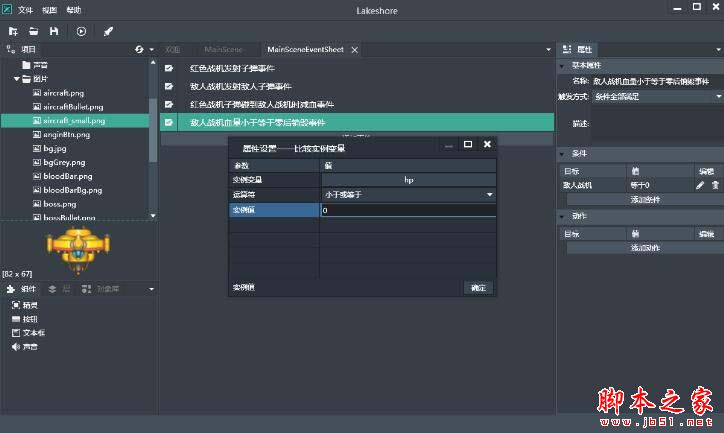Click the save toolbar icon
Image resolution: width=724 pixels, height=433 pixels.
pyautogui.click(x=54, y=31)
